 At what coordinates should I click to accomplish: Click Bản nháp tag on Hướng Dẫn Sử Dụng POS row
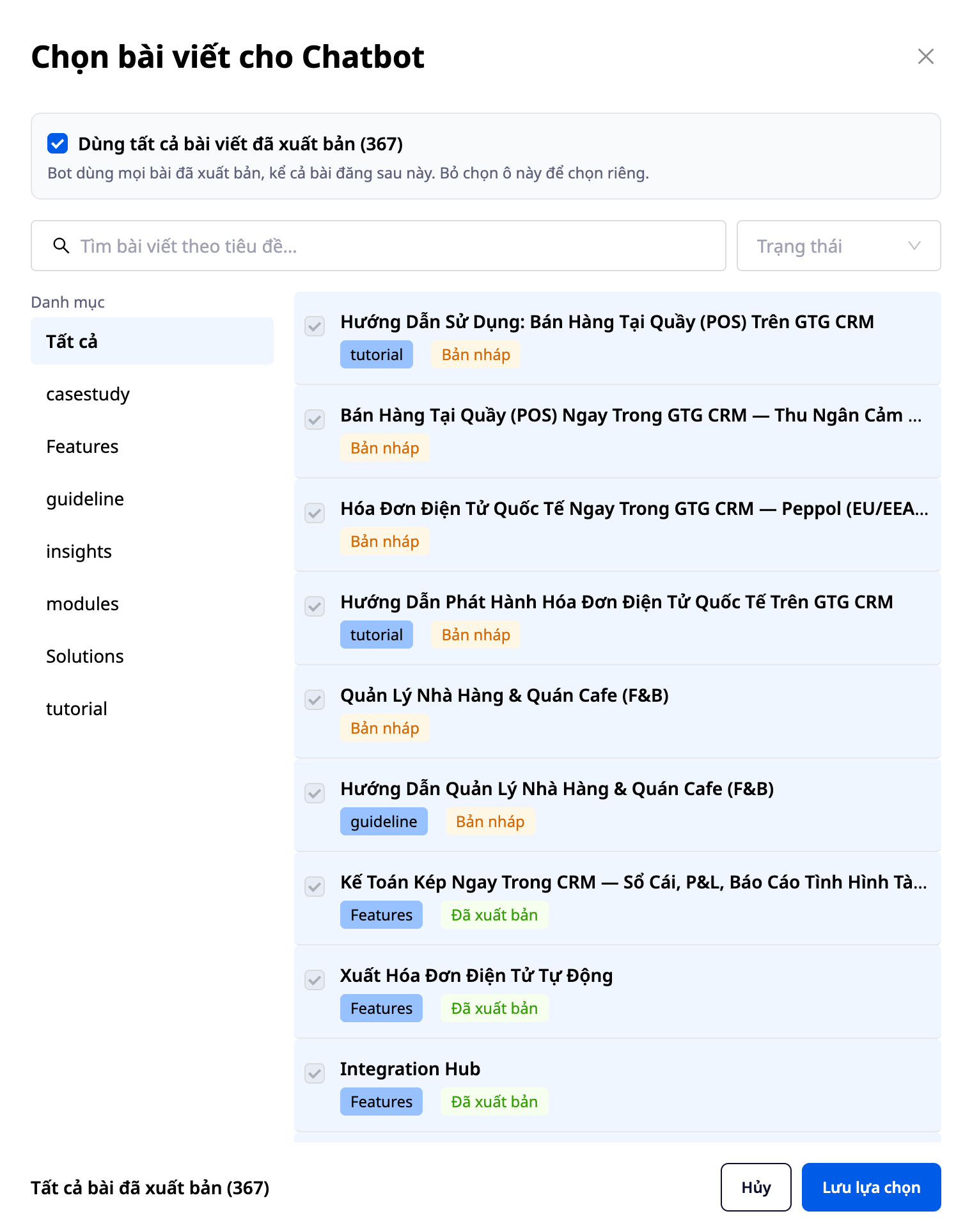tap(476, 354)
